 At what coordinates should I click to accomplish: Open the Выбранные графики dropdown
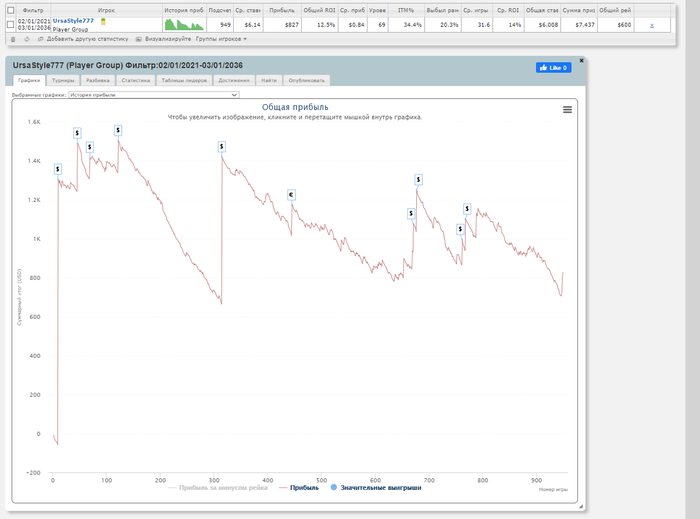(154, 95)
